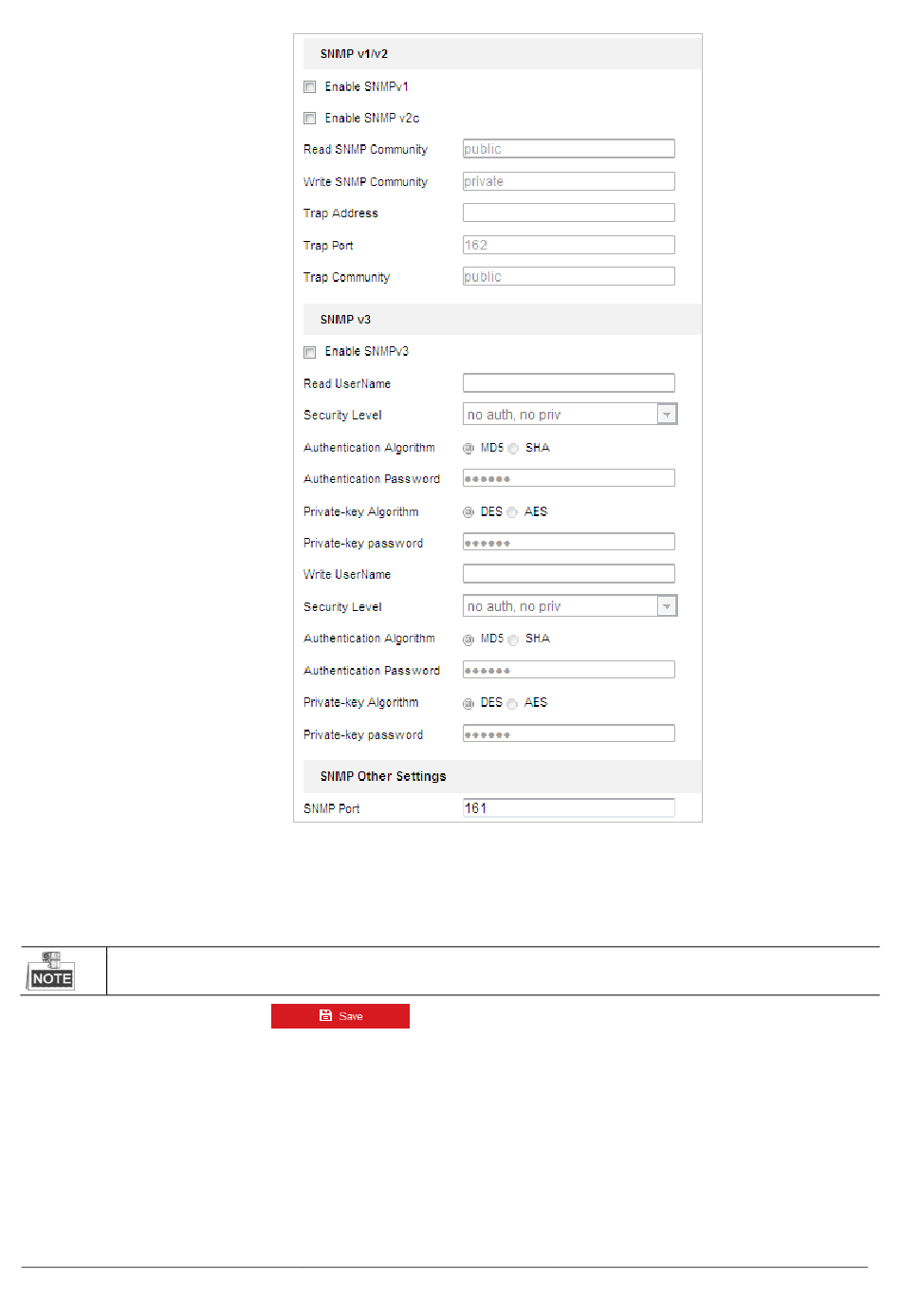Click the Write UserName label

click(347, 575)
